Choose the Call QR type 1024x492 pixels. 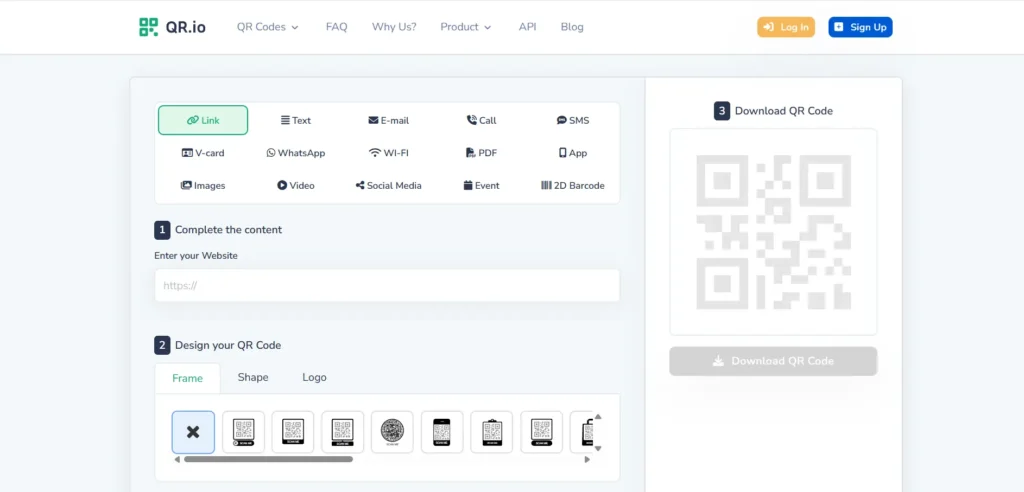click(481, 120)
